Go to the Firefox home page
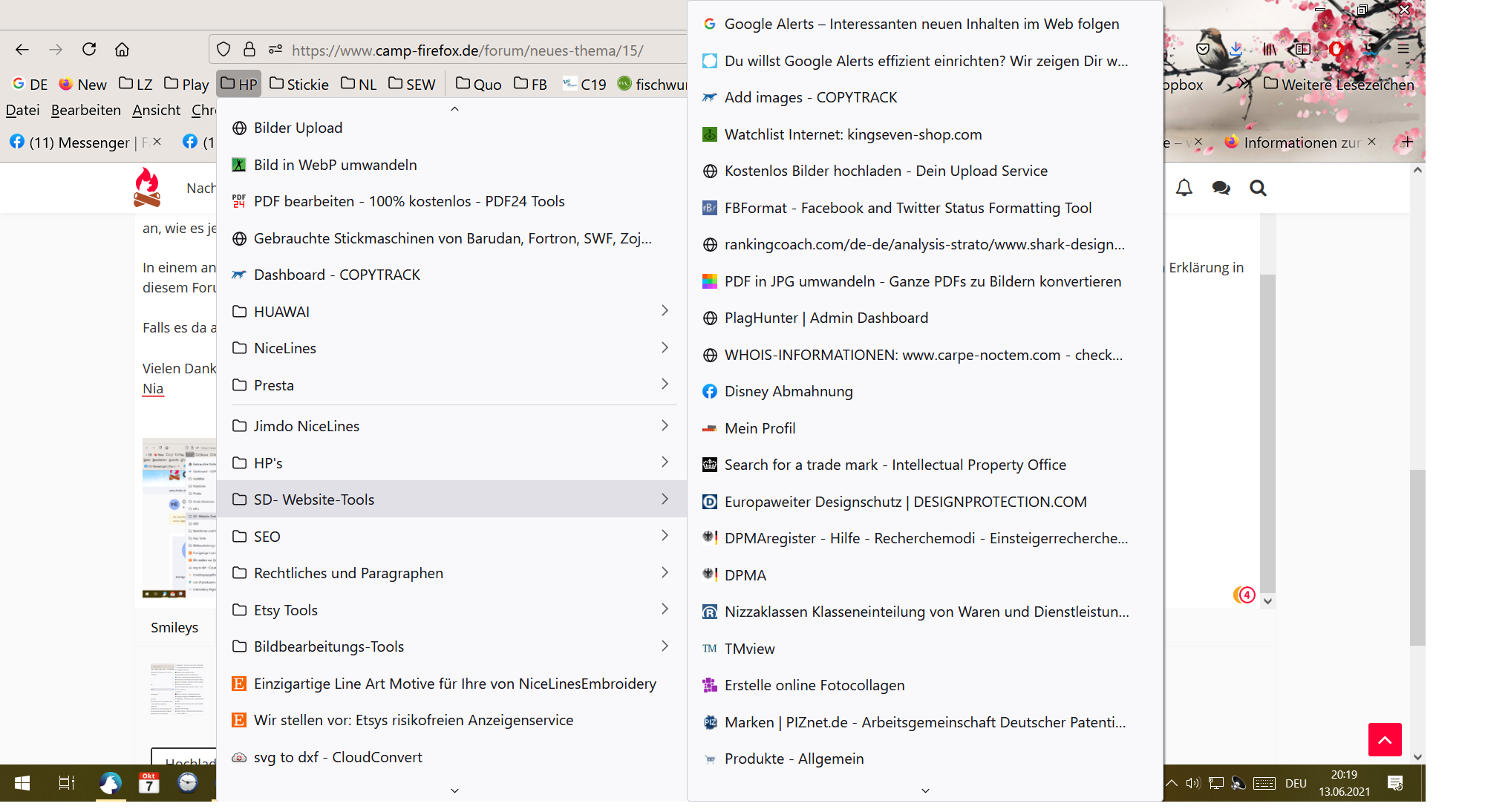Viewport: 1485px width, 812px height. 122,49
